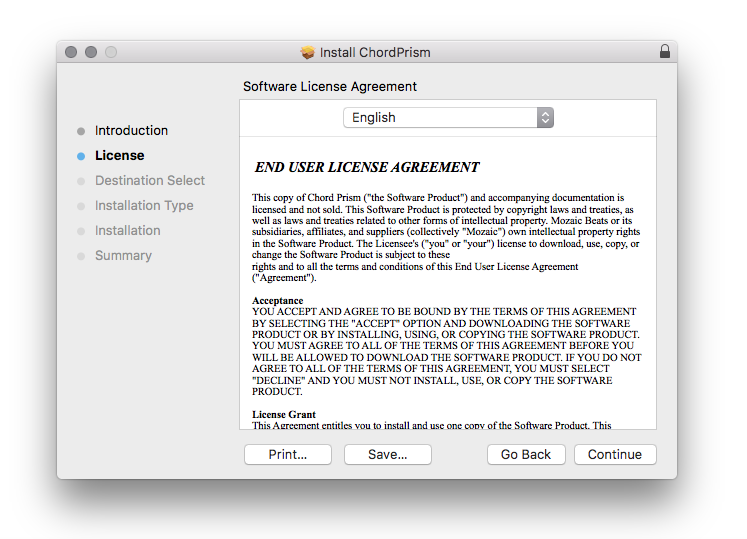Click the END USER LICENSE AGREEMENT heading
The height and width of the screenshot is (539, 747).
click(x=367, y=167)
